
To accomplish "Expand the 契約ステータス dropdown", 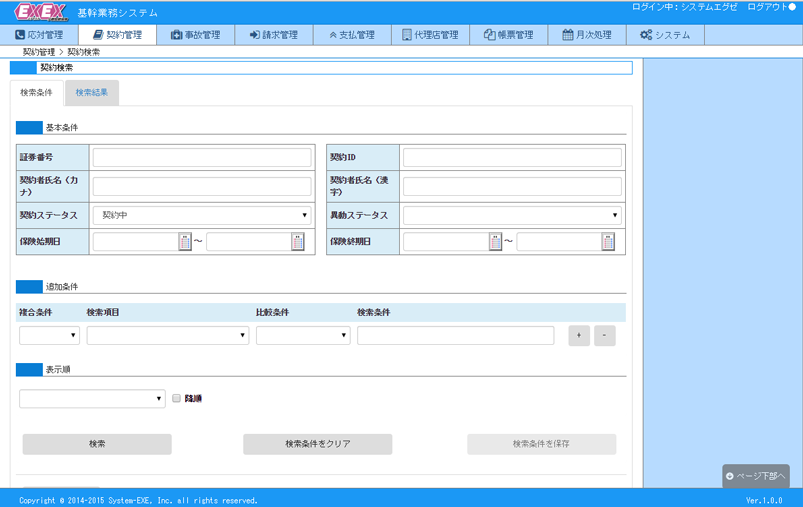I will click(x=202, y=215).
